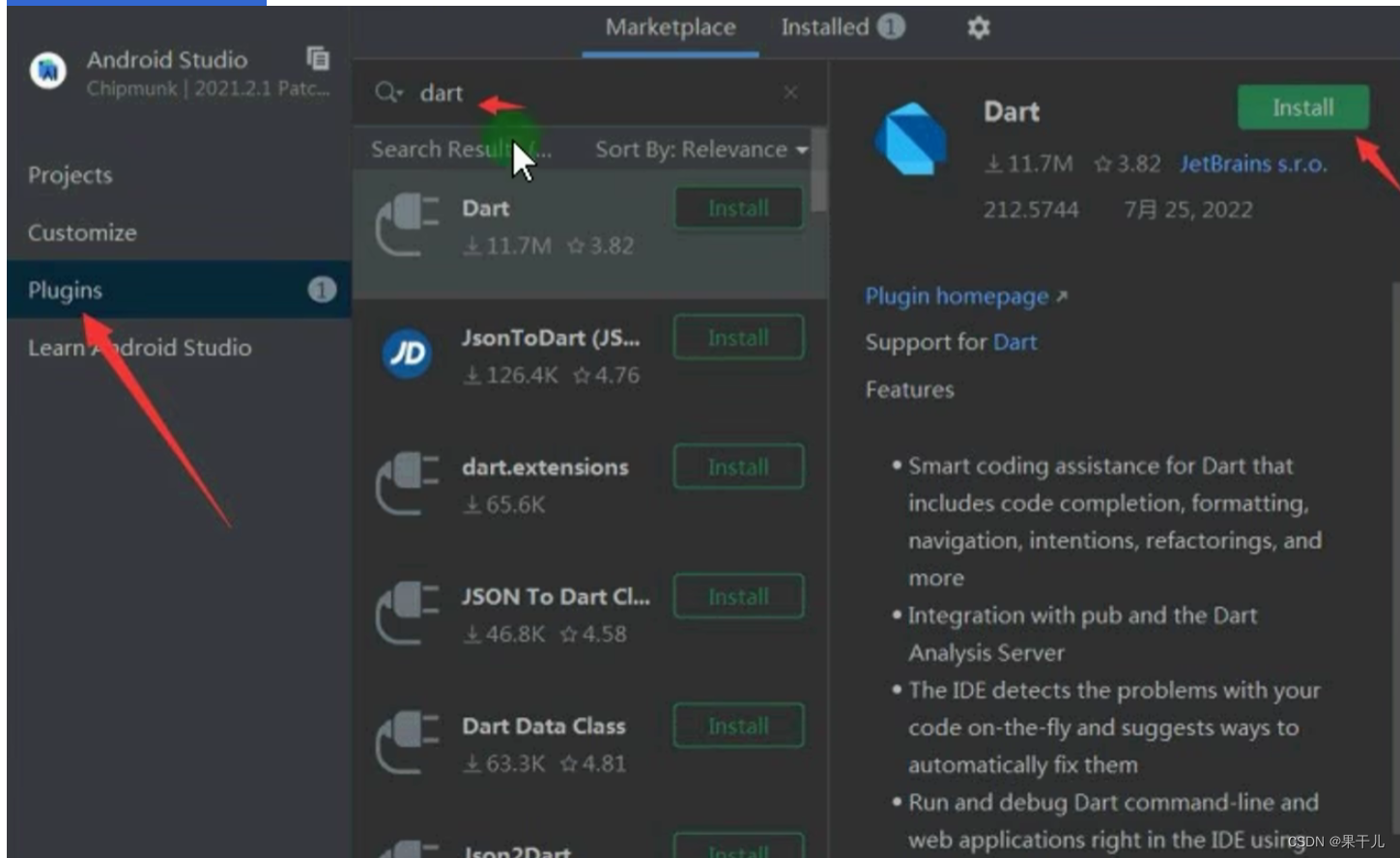Click the Installed count badge

(891, 27)
